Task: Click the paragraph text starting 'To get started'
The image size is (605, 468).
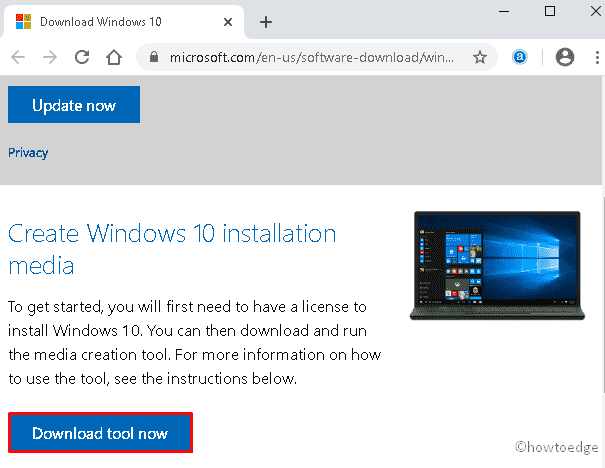Action: (x=194, y=343)
